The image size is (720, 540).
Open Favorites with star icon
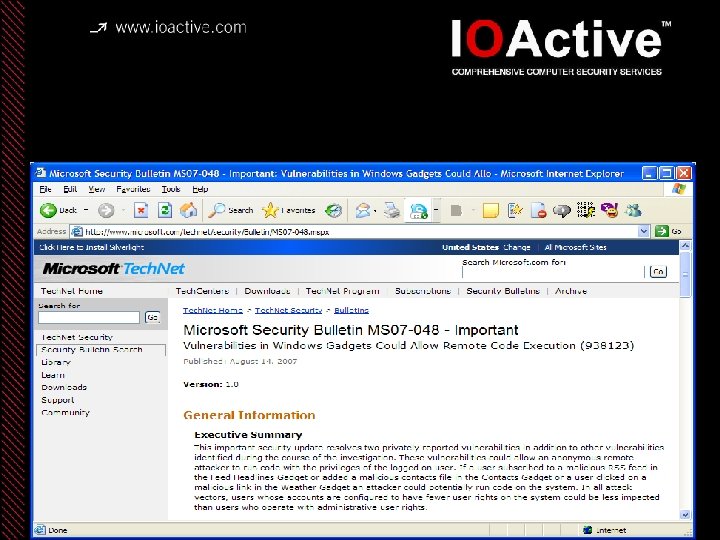[288, 210]
